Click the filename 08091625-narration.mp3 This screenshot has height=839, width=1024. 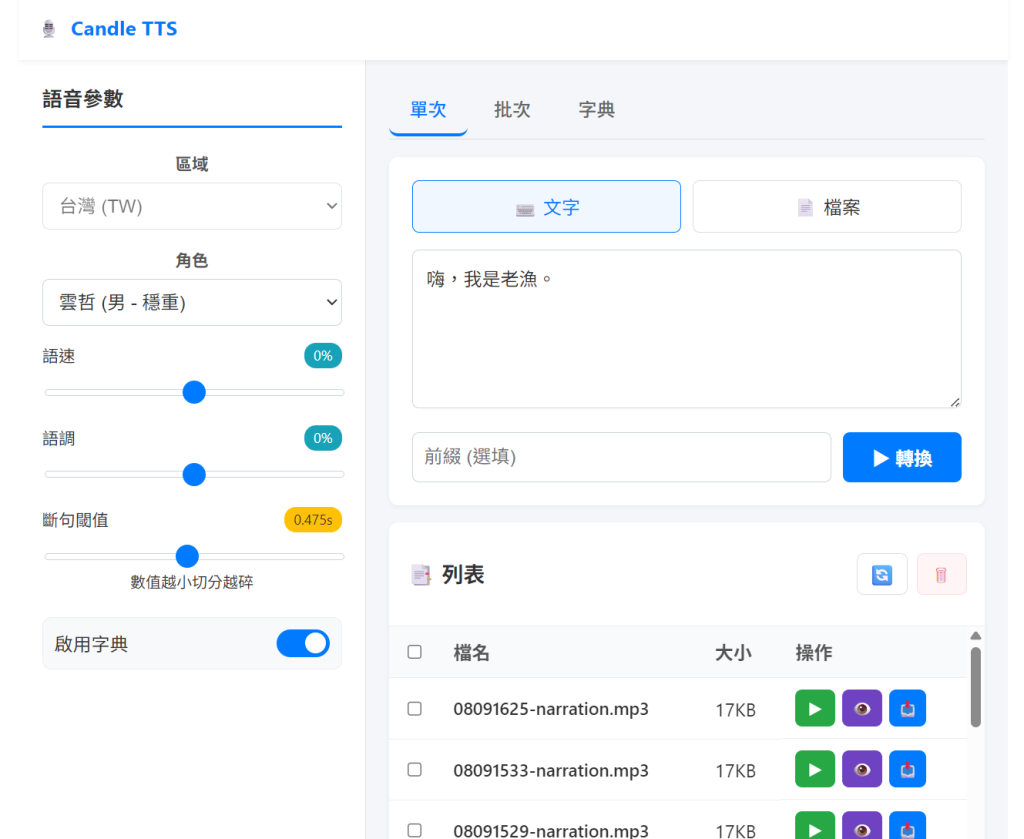(x=551, y=709)
